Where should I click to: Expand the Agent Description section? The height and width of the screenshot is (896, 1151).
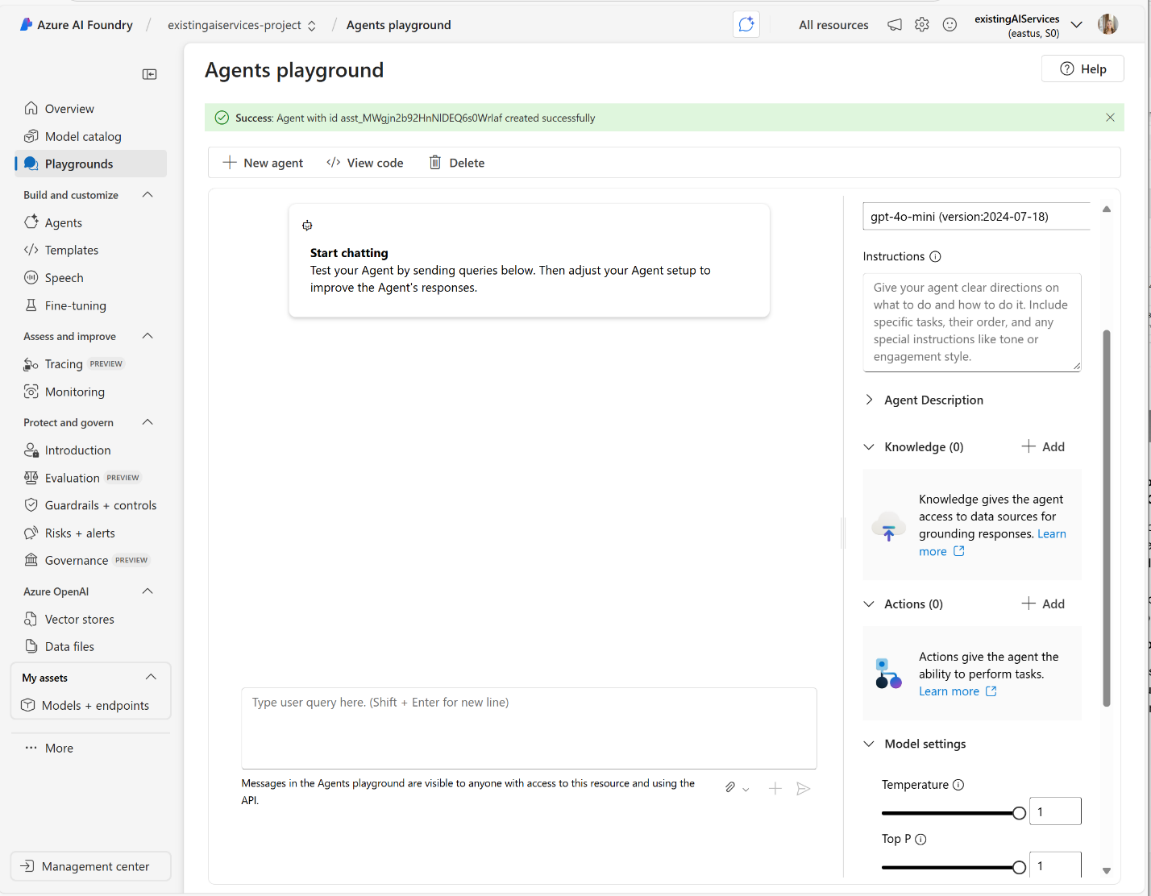[869, 399]
